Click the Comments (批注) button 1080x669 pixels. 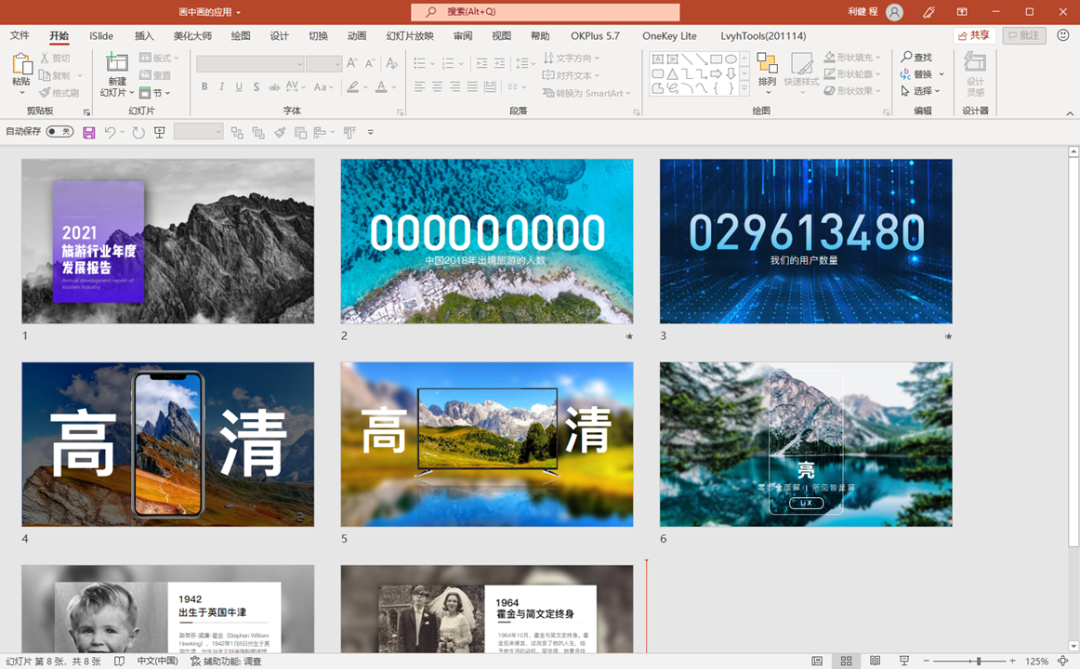coord(1024,35)
